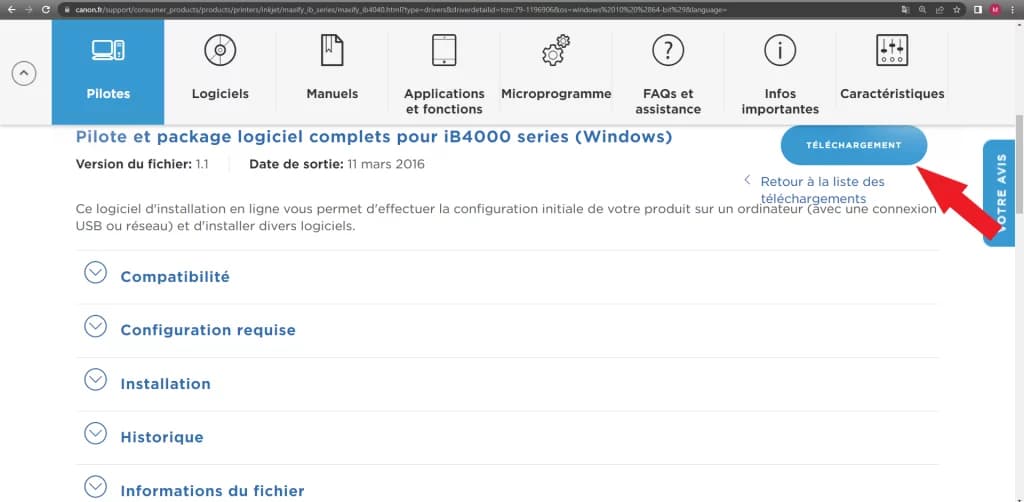Screen dimensions: 1024x502
Task: Click the Caractéristiques label
Action: (x=892, y=93)
